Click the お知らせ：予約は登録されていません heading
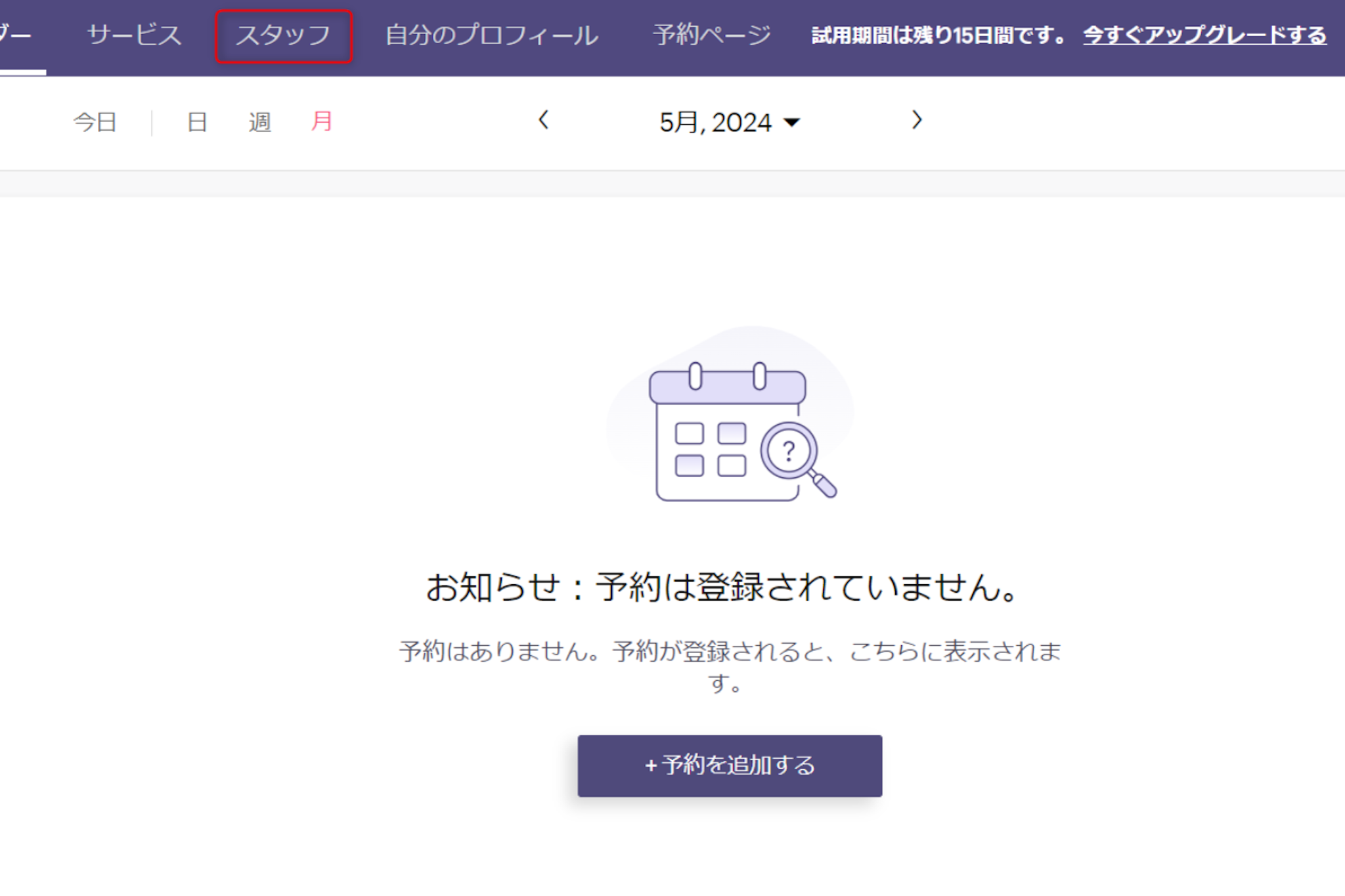This screenshot has width=1345, height=896. pos(723,587)
